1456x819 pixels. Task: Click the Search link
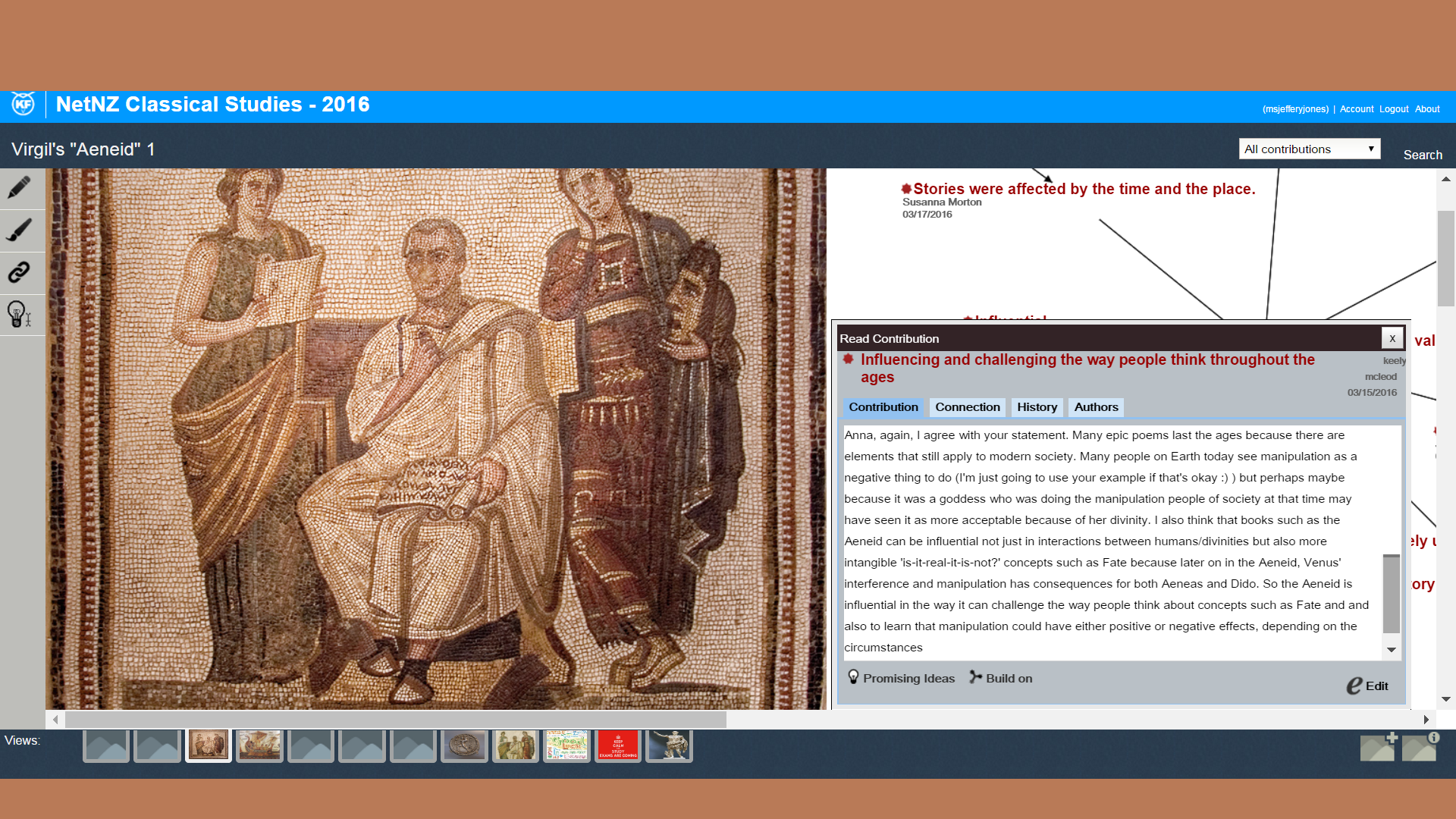(1423, 155)
